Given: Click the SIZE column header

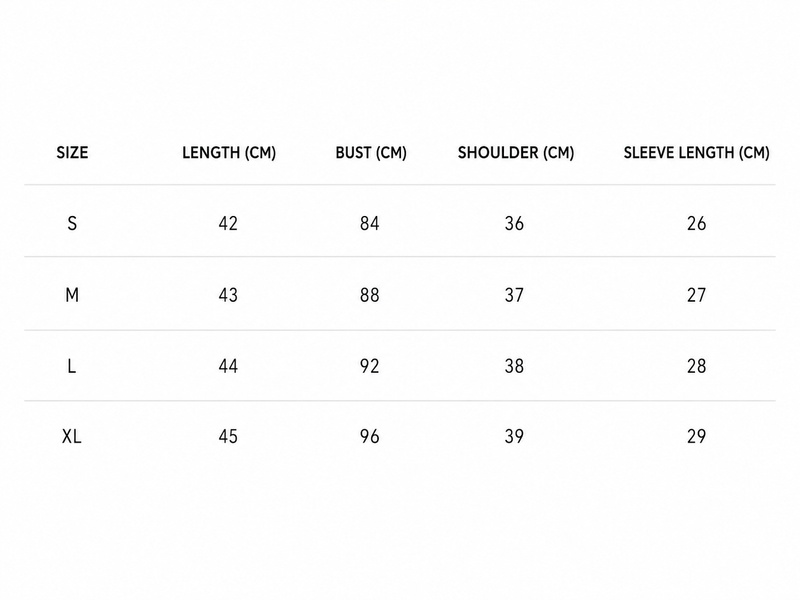Looking at the screenshot, I should tap(72, 153).
